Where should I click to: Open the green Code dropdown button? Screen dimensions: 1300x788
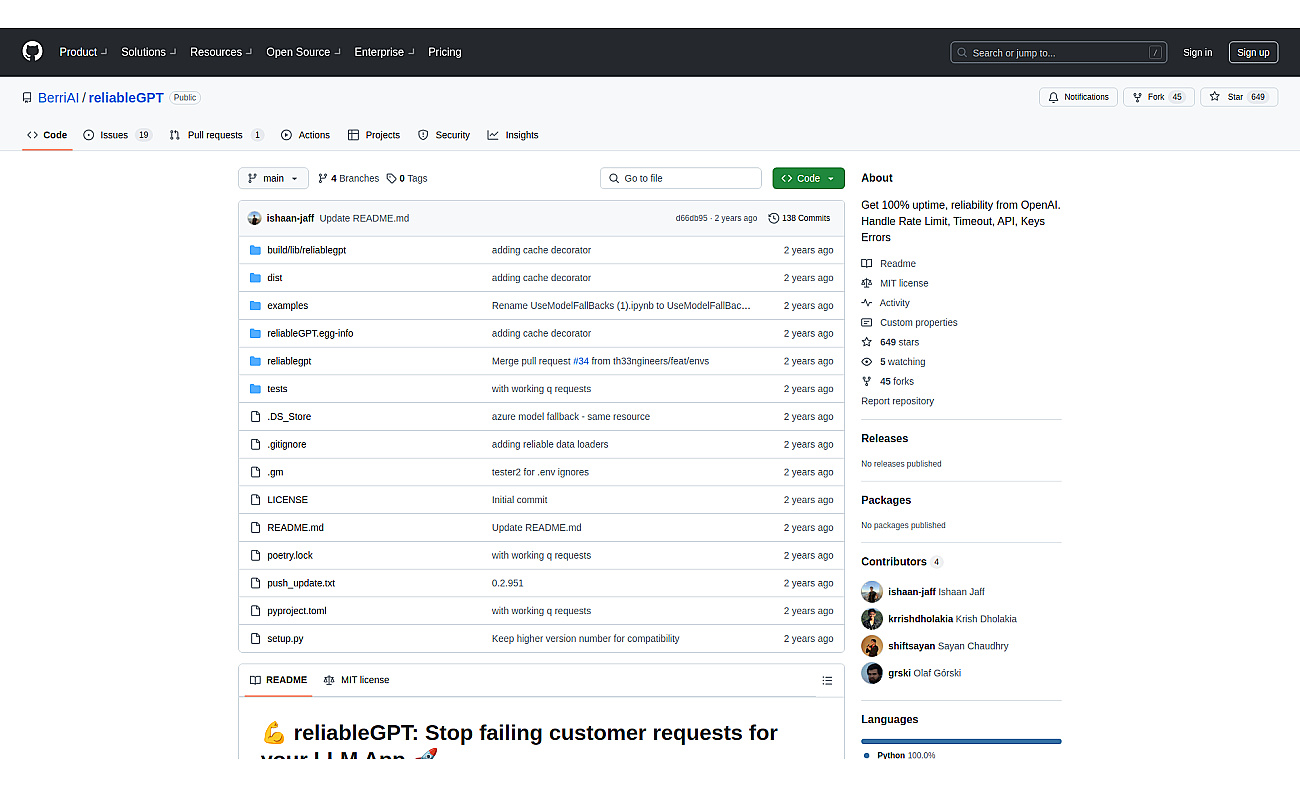808,178
